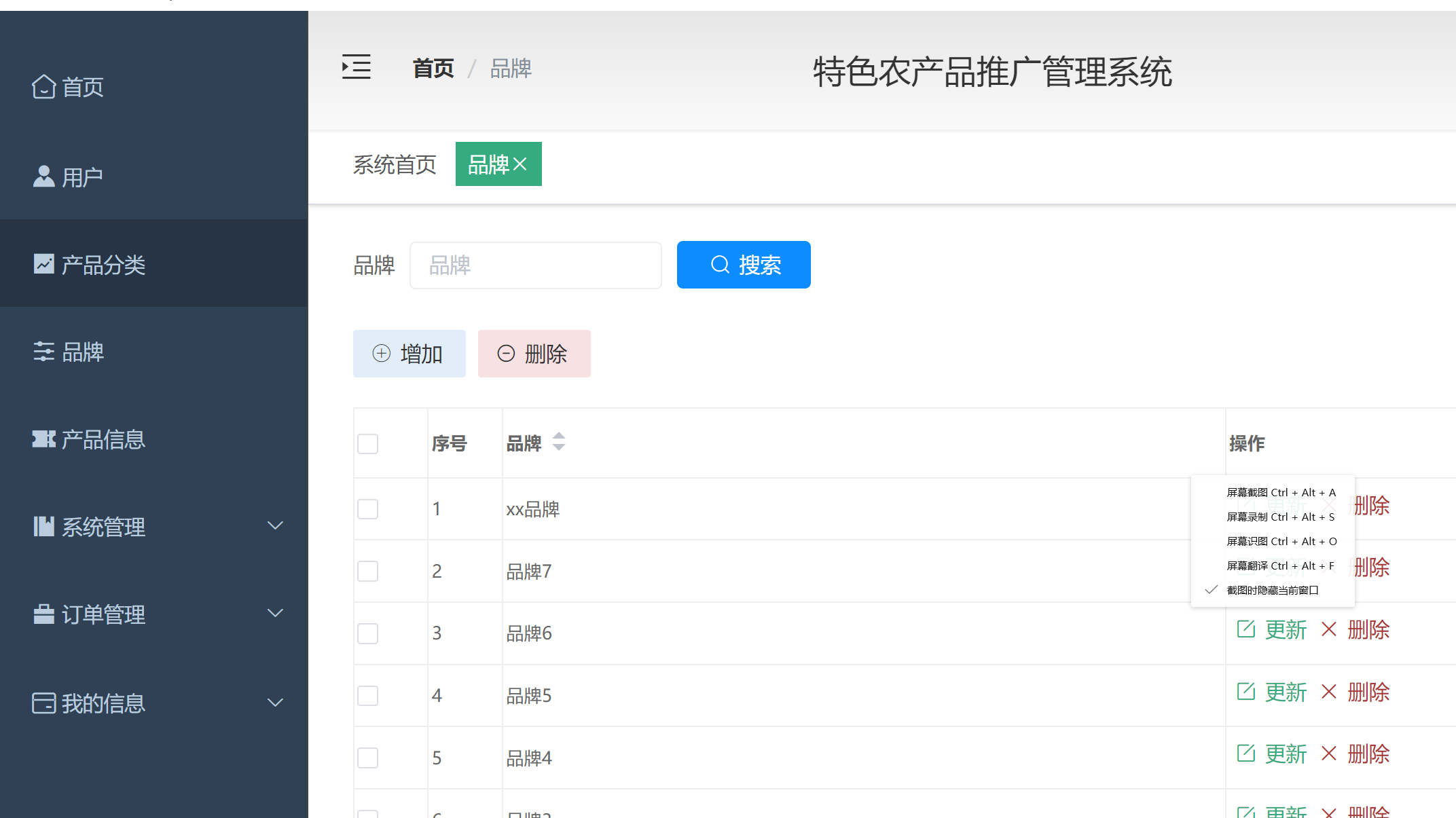Select 产品分类 in the sidebar
The height and width of the screenshot is (818, 1456).
[x=153, y=263]
